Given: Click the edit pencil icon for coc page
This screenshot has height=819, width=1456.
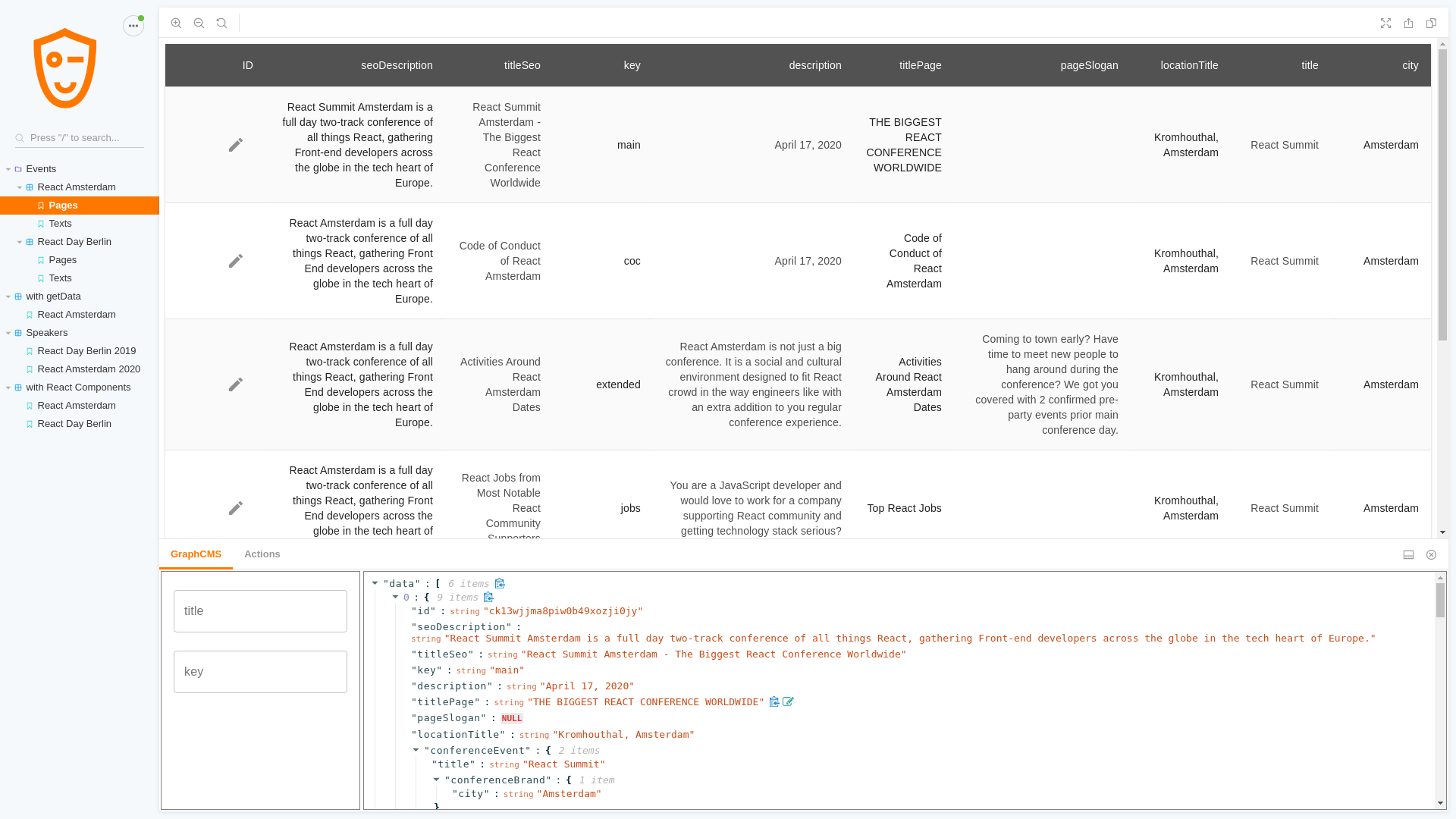Looking at the screenshot, I should click(x=235, y=261).
